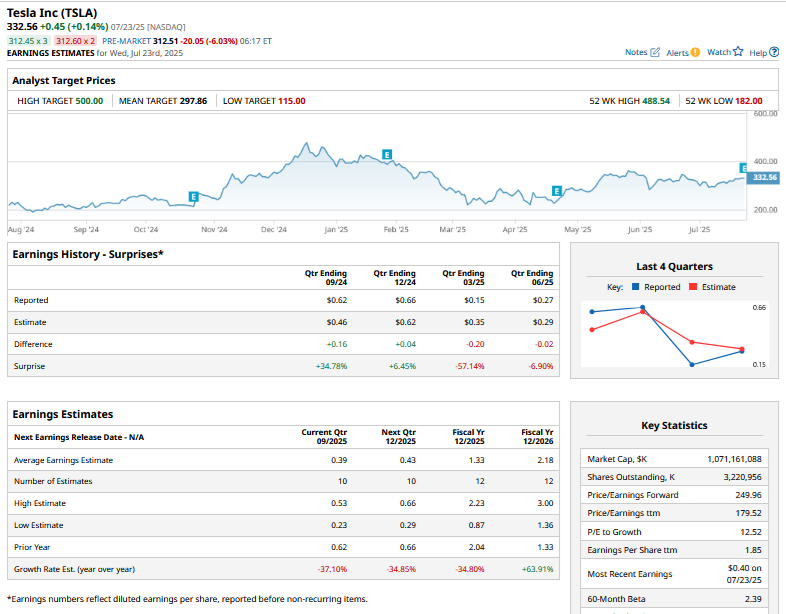Click 52 WK LOW 182.00 value

pyautogui.click(x=748, y=101)
